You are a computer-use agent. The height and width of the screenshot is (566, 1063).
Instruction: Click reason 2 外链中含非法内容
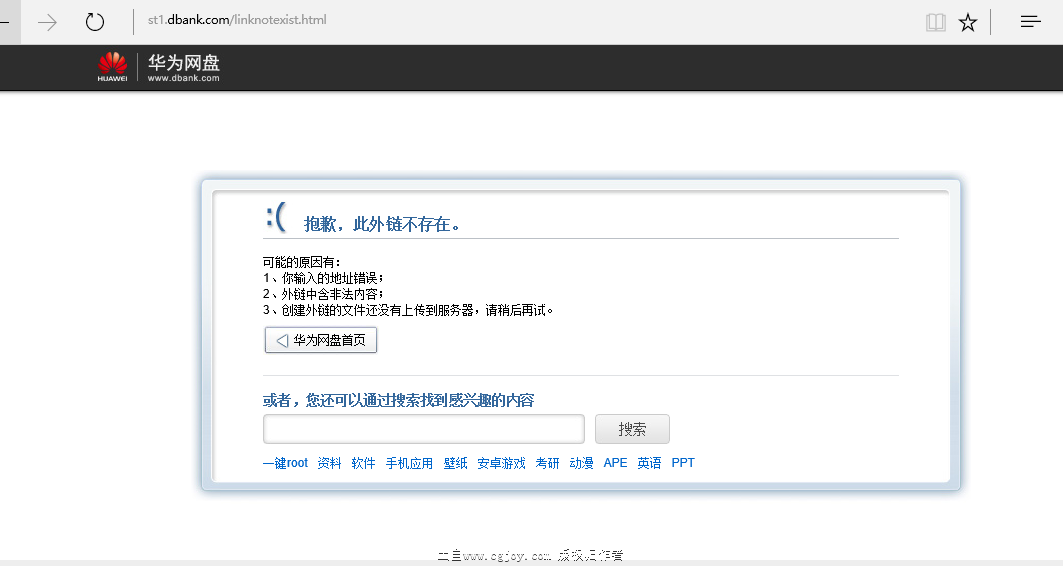(x=323, y=294)
